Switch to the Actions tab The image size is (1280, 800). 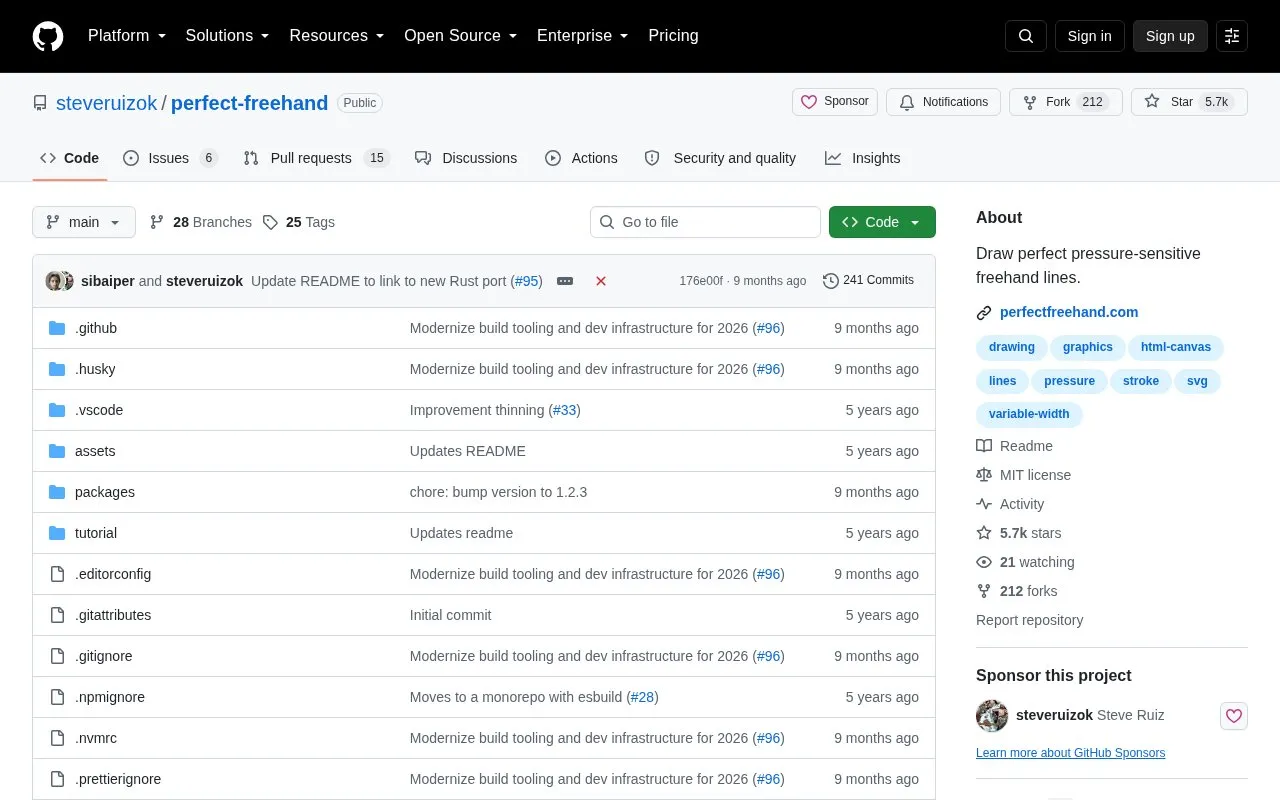coord(581,158)
